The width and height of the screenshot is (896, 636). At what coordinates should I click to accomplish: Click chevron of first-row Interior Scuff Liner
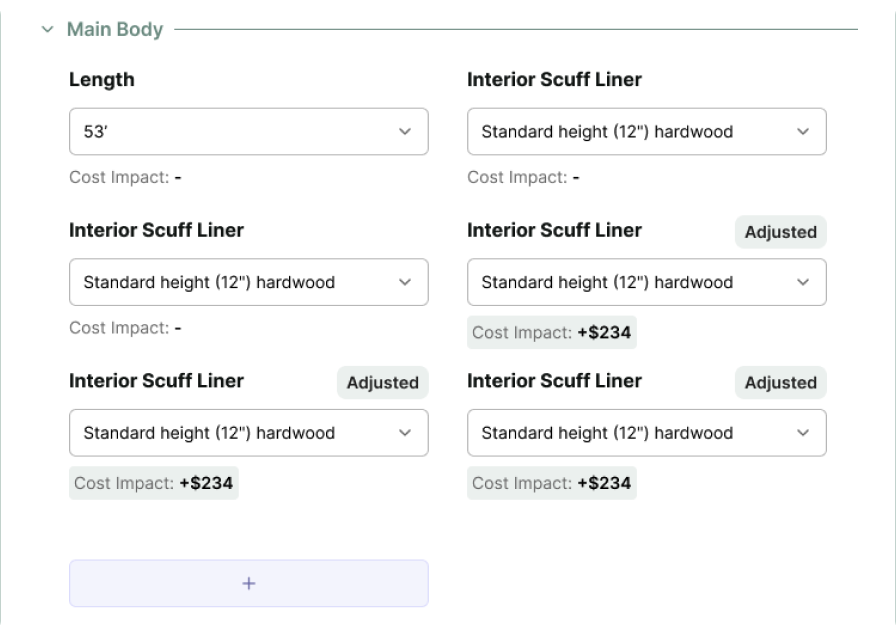(803, 132)
